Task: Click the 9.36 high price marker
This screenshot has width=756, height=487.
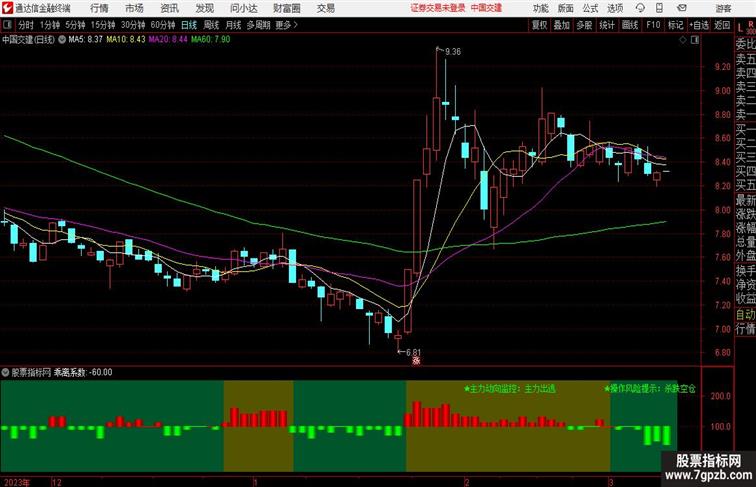Action: (453, 52)
